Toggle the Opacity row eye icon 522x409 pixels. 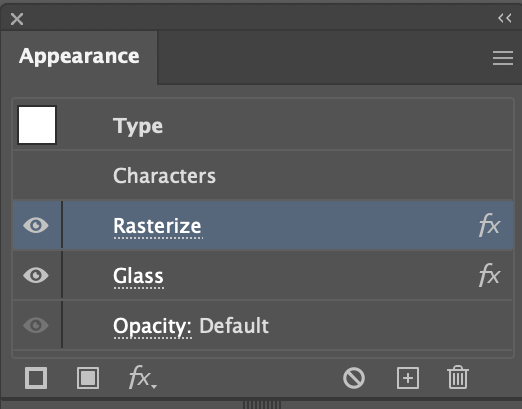36,325
